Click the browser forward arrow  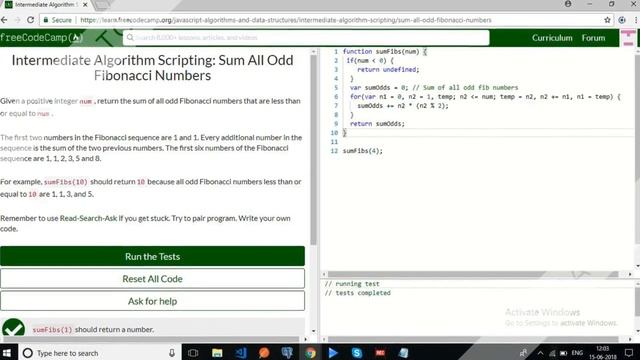[17, 20]
